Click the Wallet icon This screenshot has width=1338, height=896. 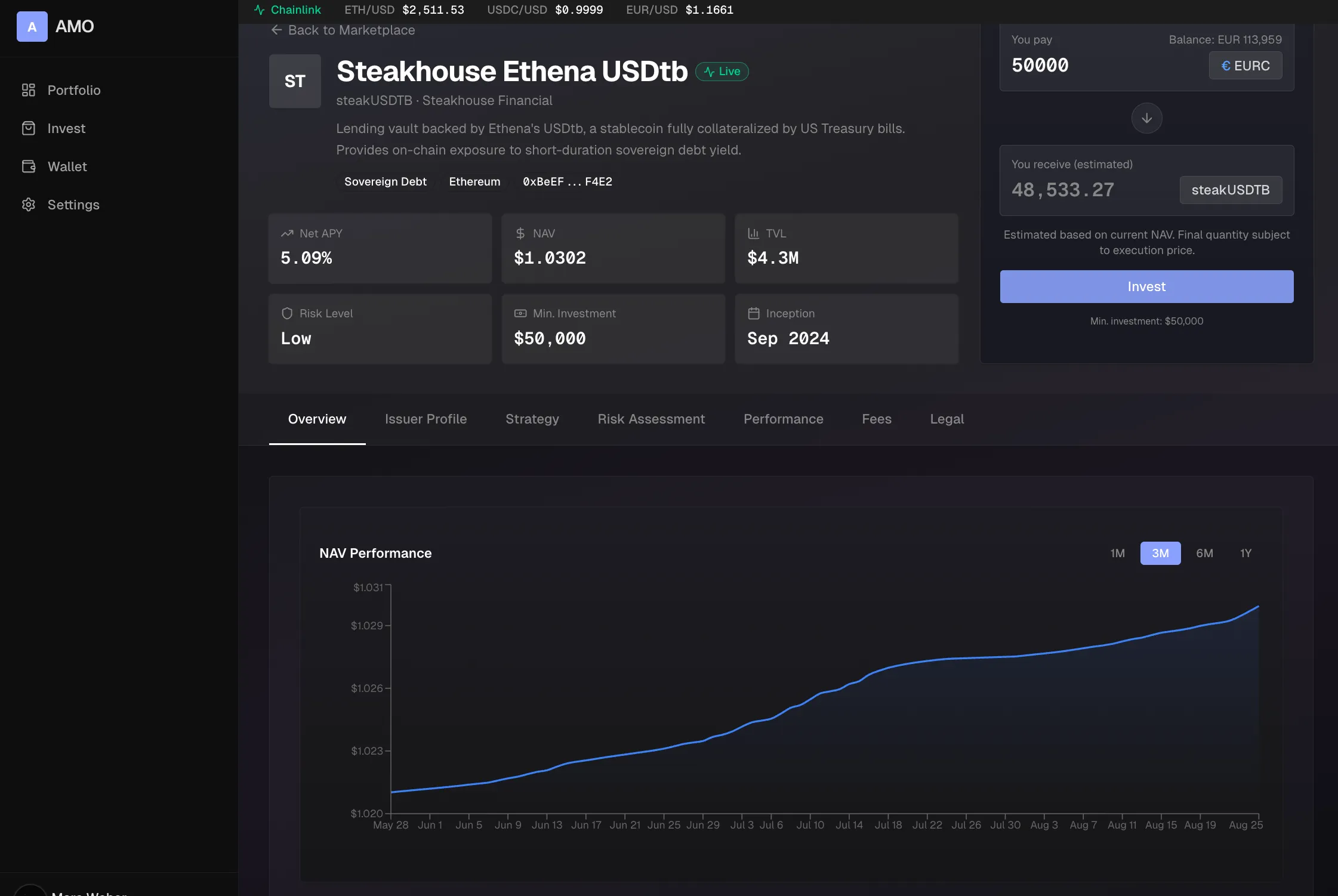point(29,166)
